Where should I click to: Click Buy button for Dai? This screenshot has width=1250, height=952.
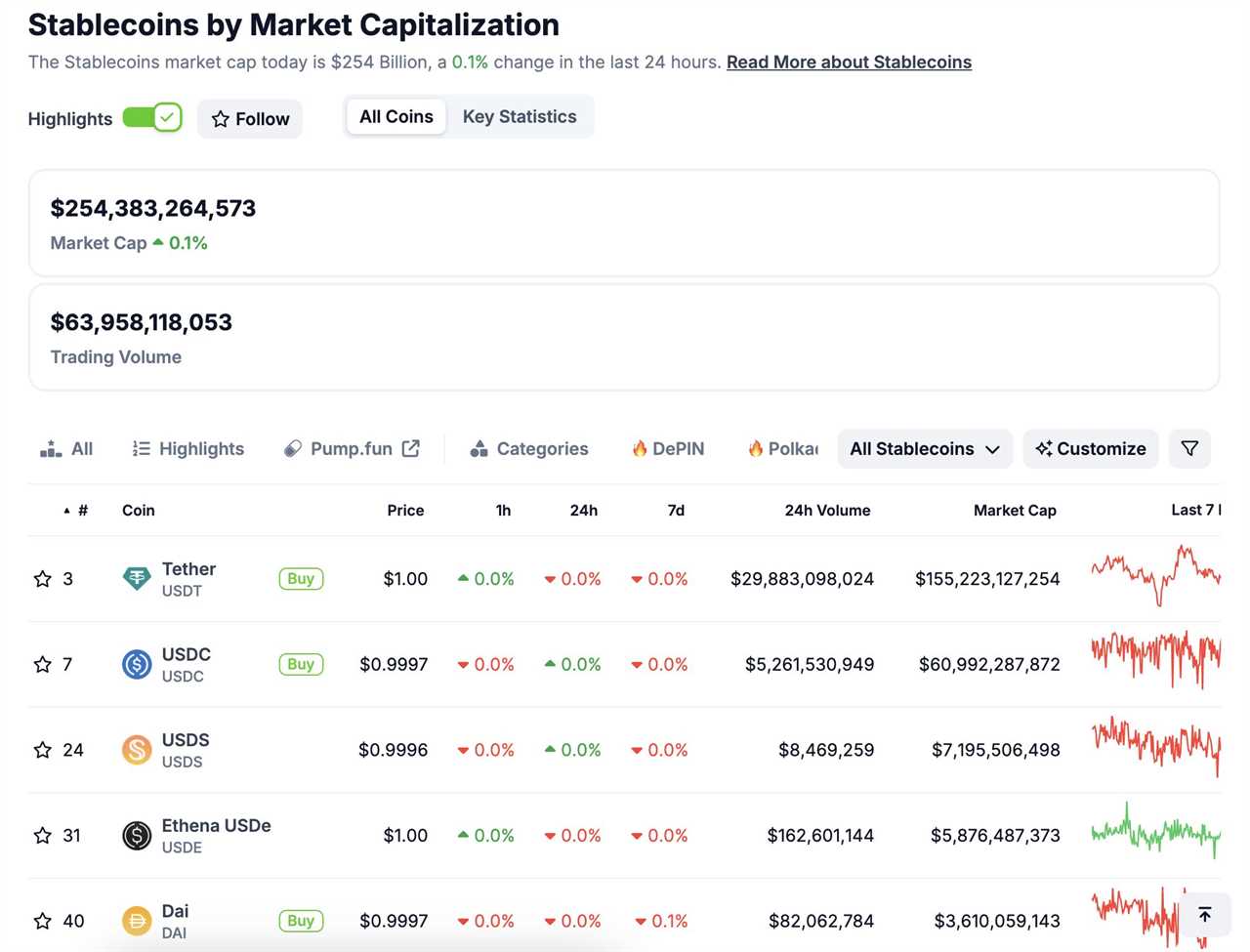301,921
